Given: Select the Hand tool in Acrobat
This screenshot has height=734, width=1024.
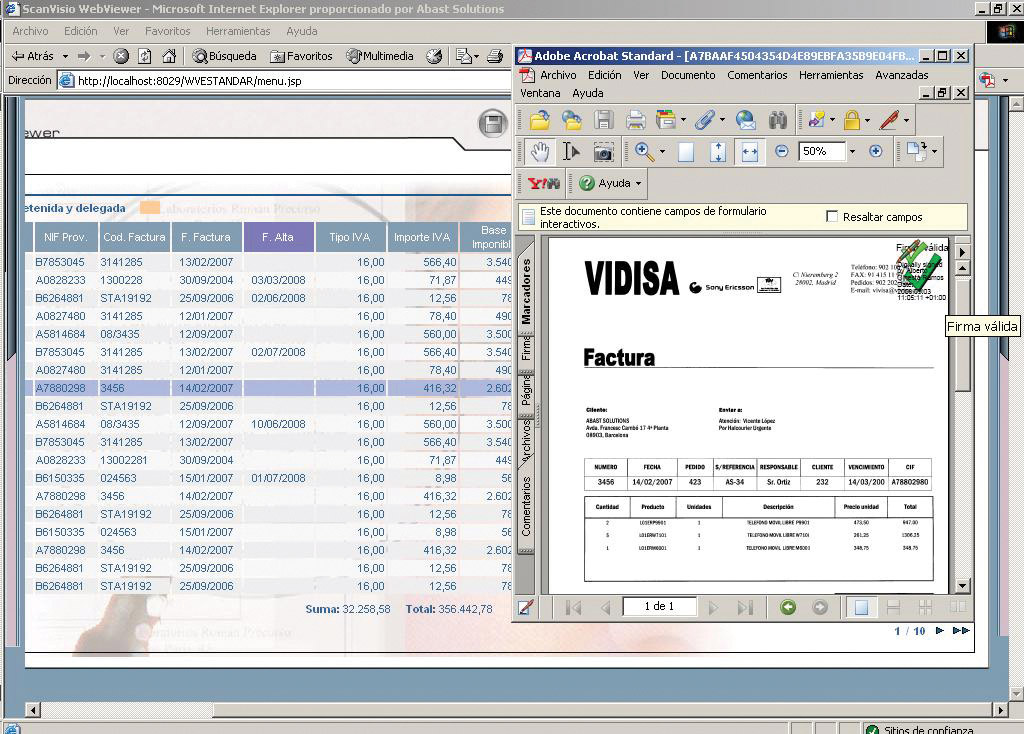Looking at the screenshot, I should [x=540, y=152].
